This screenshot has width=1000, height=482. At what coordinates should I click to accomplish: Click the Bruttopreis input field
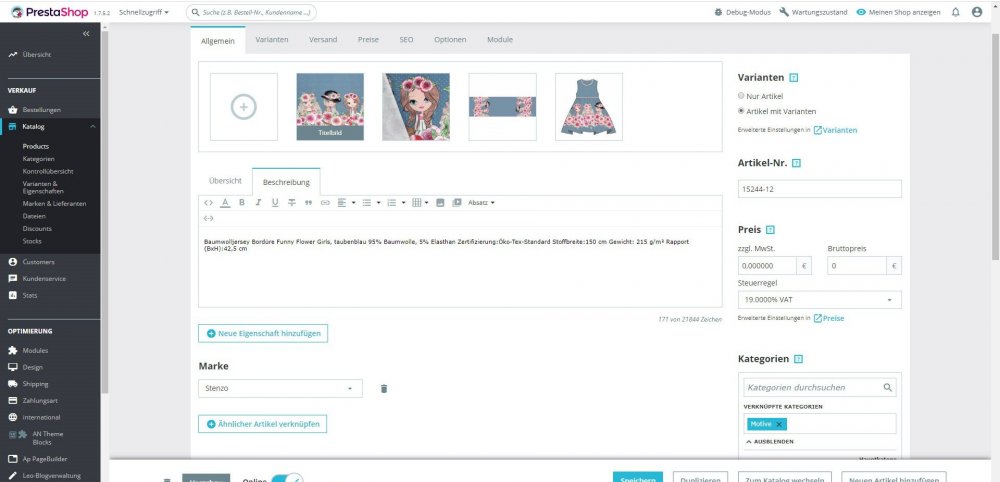point(858,266)
